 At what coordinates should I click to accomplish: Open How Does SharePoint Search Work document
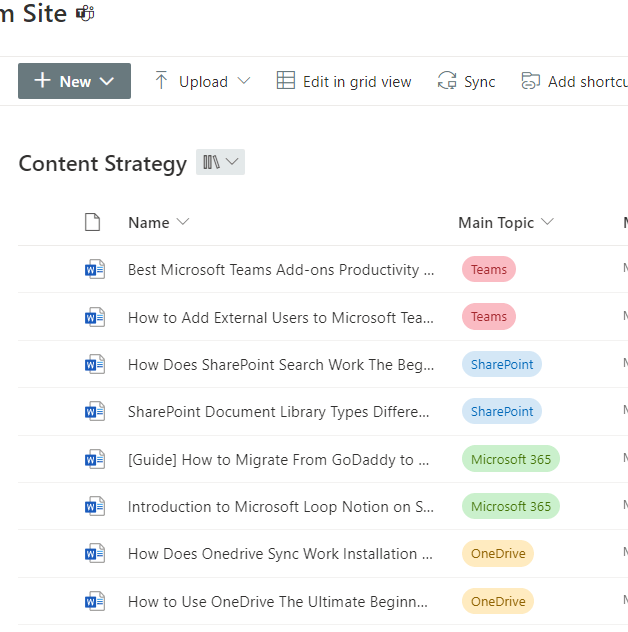(x=281, y=365)
